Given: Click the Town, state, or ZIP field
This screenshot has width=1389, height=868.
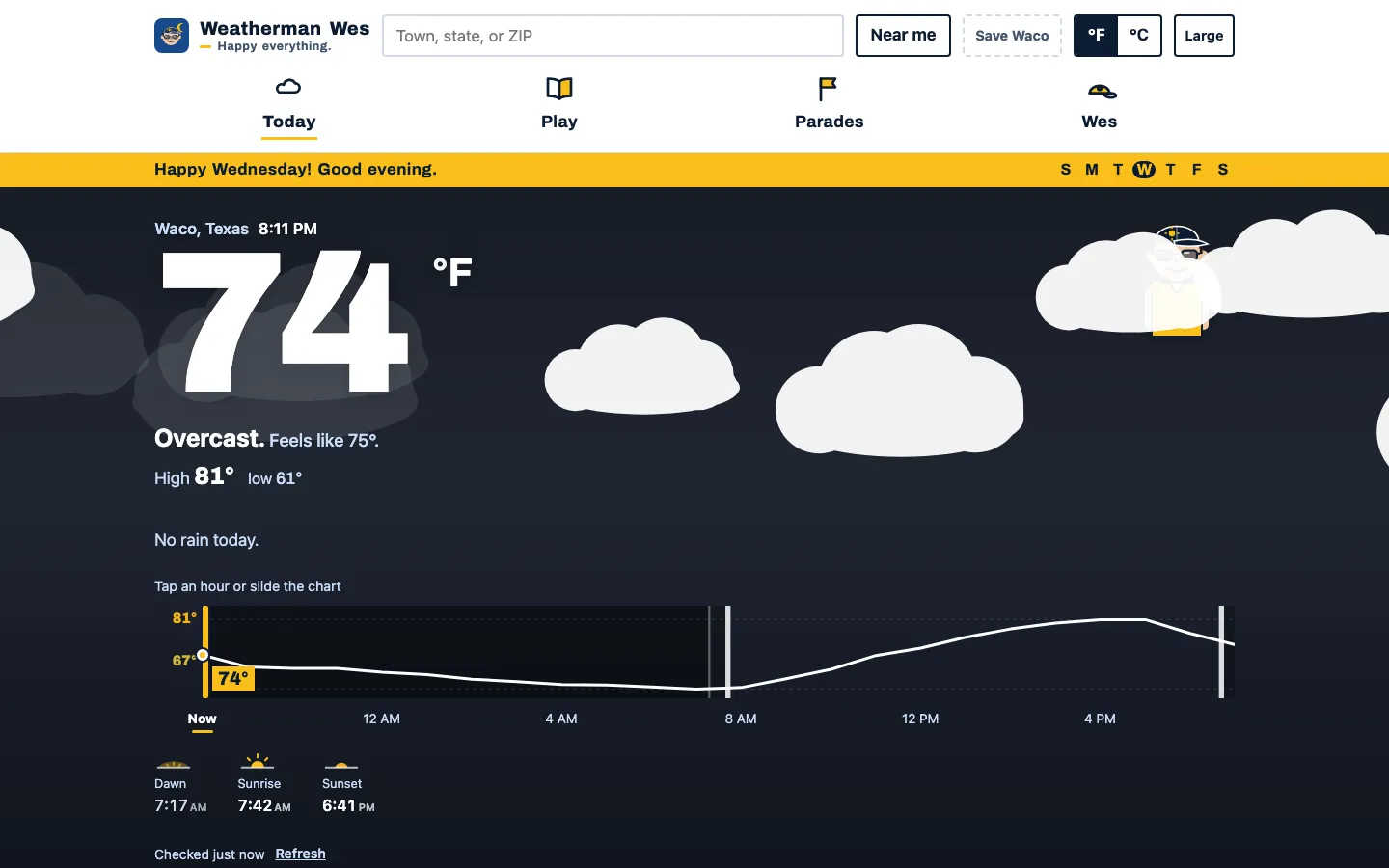Looking at the screenshot, I should tap(613, 36).
